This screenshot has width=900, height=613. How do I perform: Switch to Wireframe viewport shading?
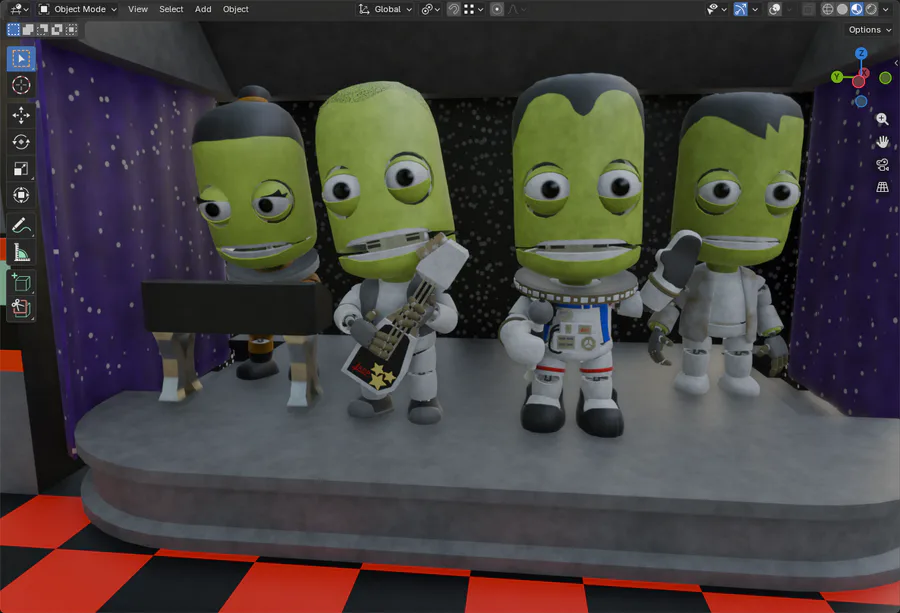point(828,9)
